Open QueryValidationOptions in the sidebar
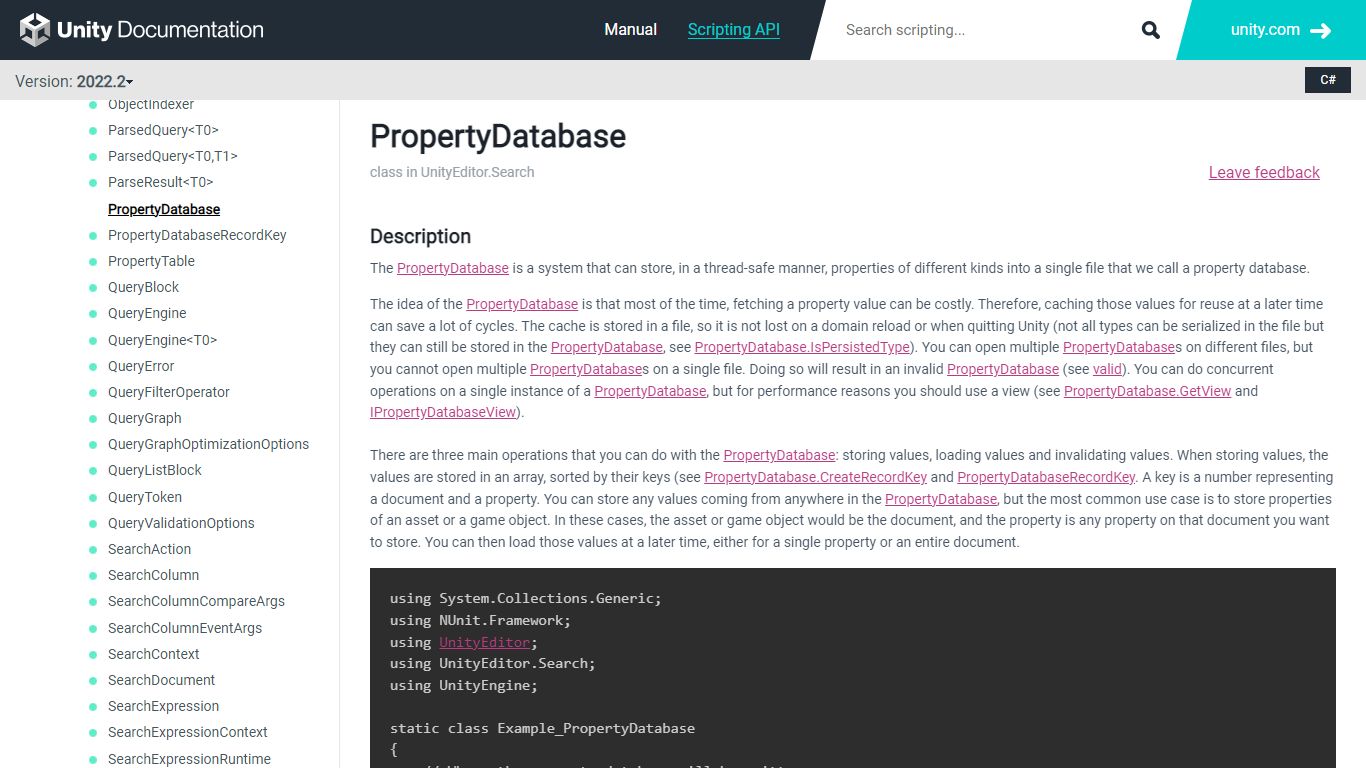Image resolution: width=1366 pixels, height=768 pixels. [x=181, y=523]
